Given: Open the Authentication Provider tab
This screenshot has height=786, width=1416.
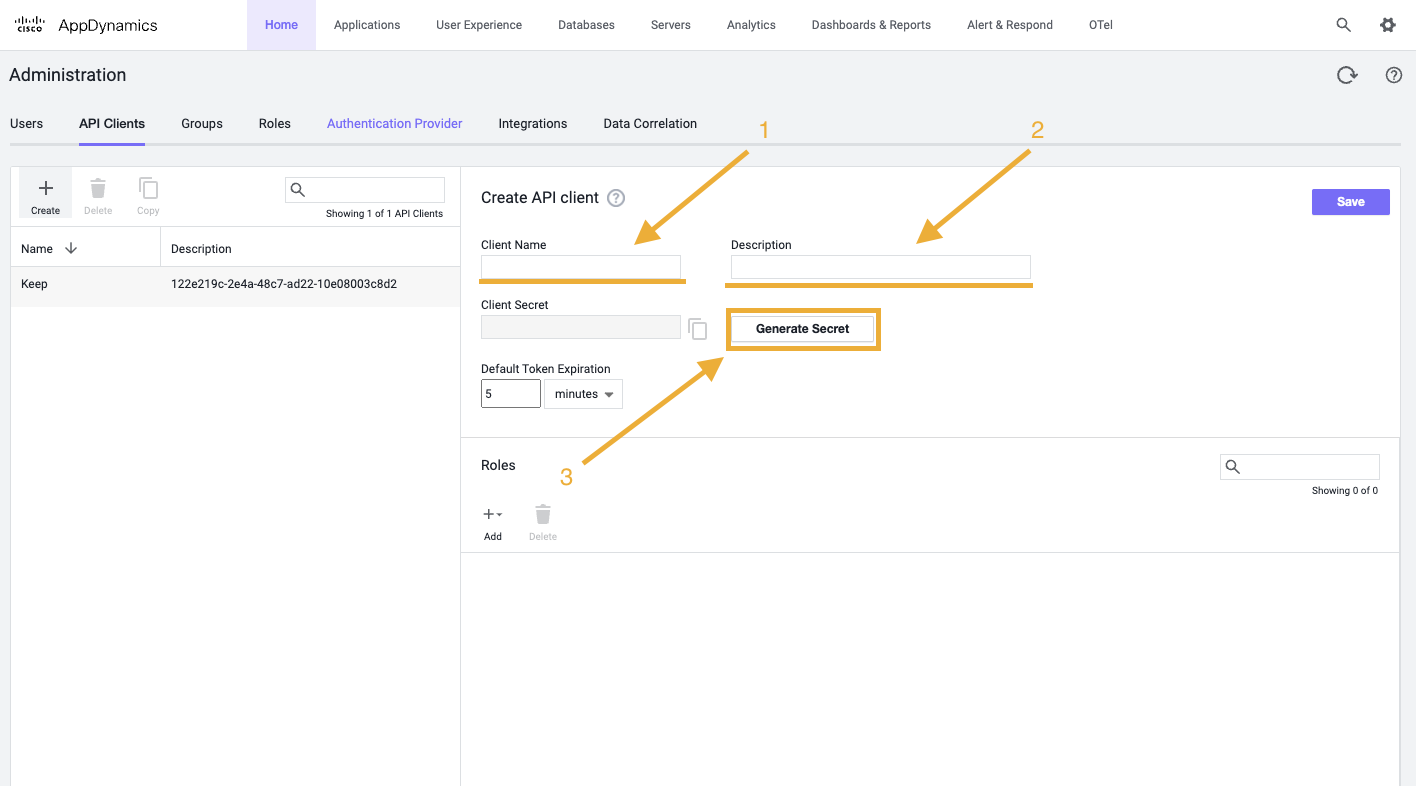Looking at the screenshot, I should click(395, 124).
